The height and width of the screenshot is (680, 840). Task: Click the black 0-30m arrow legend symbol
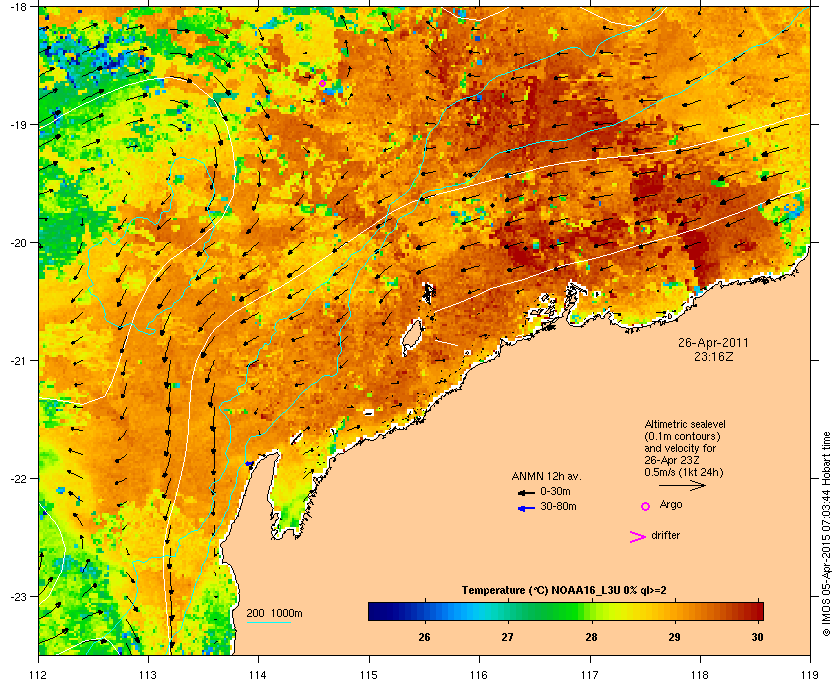[526, 492]
